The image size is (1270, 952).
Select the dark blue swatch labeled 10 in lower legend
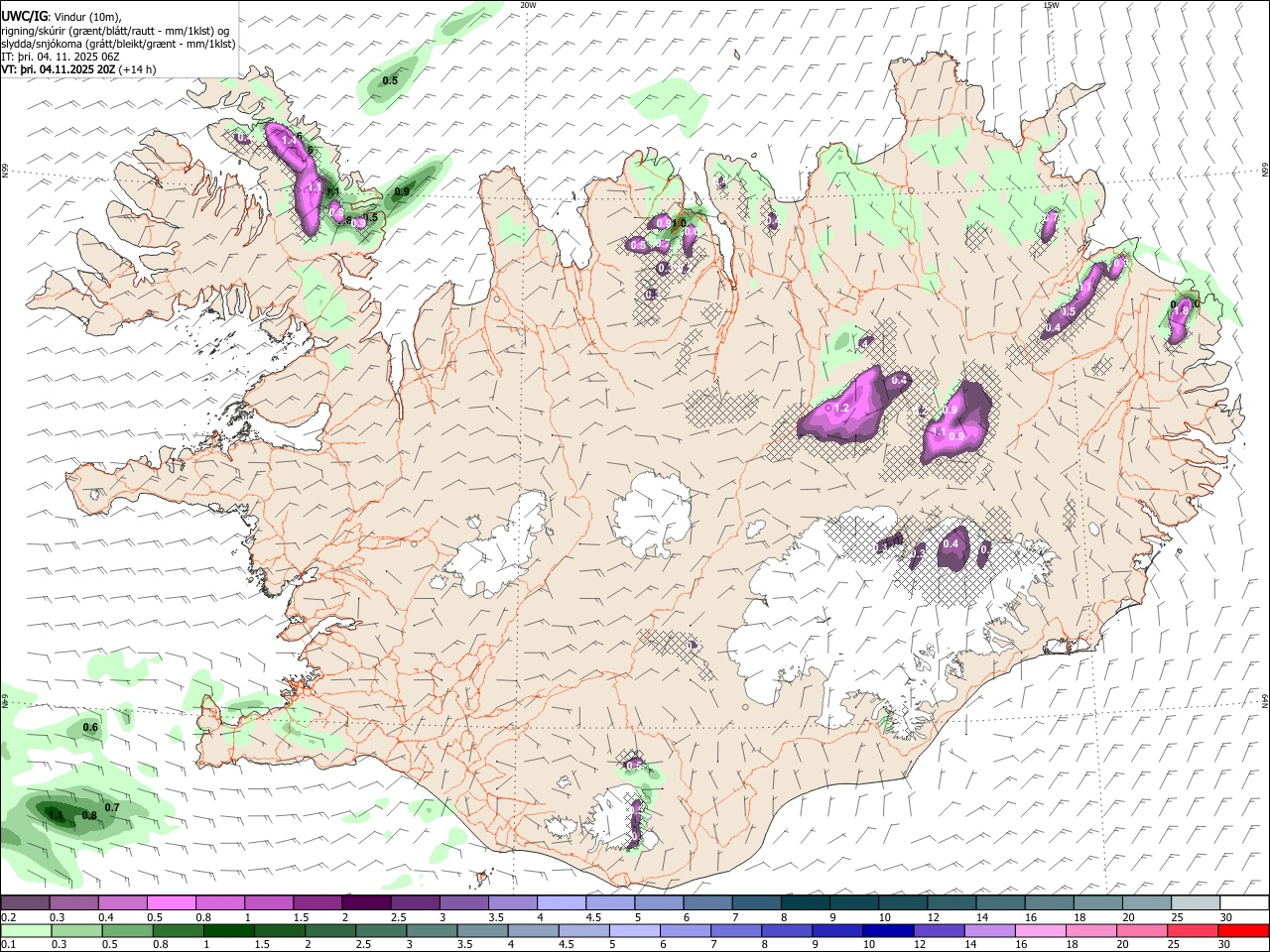(x=888, y=931)
